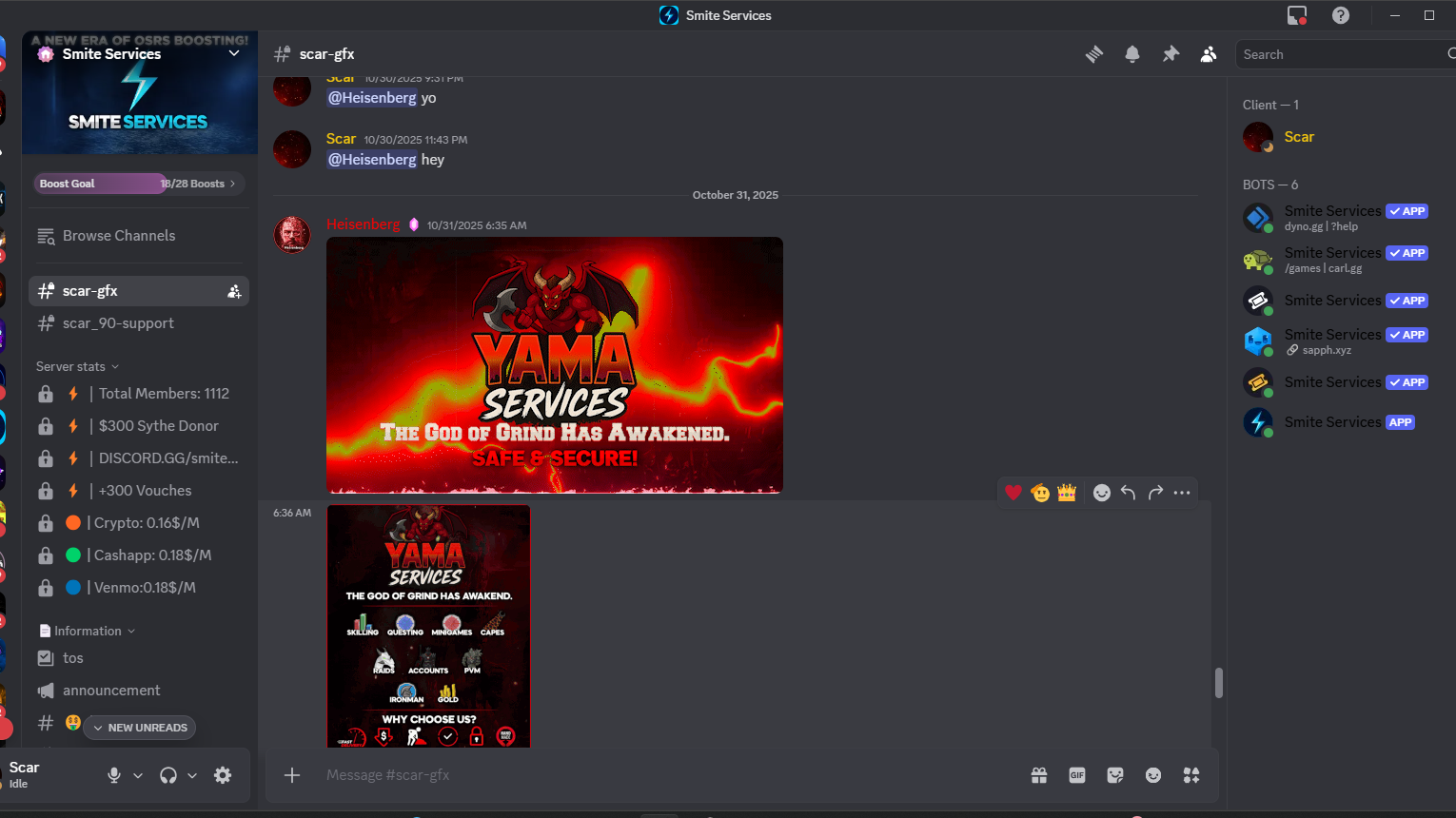This screenshot has width=1456, height=818.
Task: Jump to NEW UNREADS
Action: click(140, 728)
